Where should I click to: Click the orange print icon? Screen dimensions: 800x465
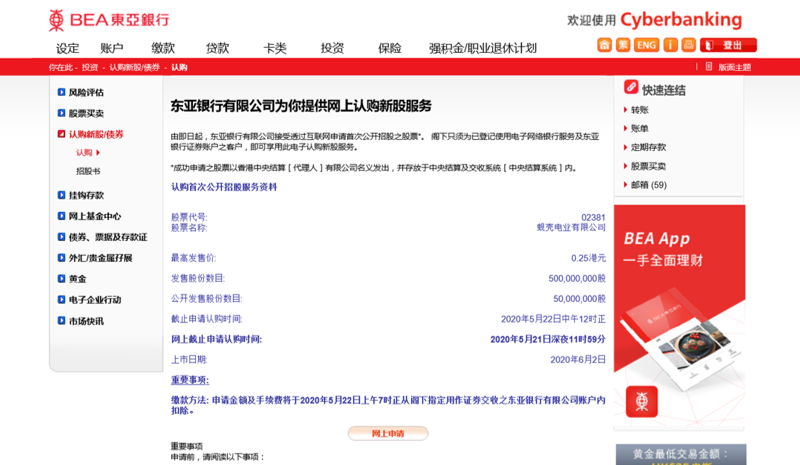coord(689,45)
